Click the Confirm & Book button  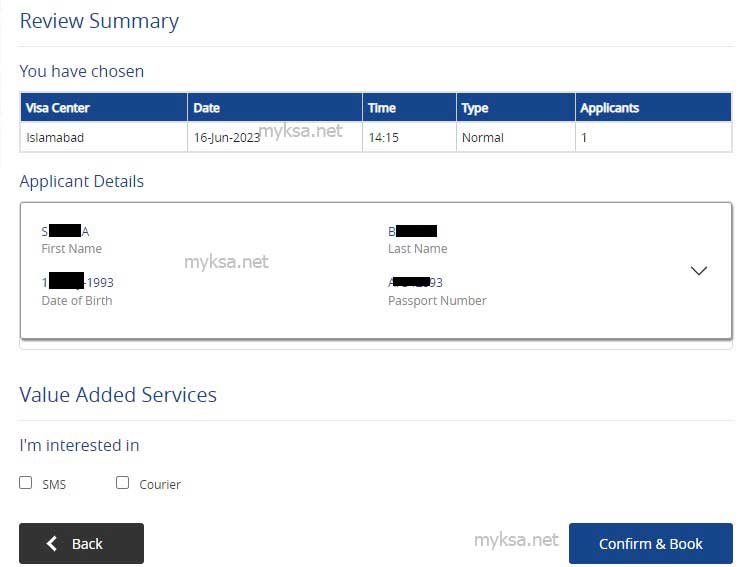click(x=650, y=543)
